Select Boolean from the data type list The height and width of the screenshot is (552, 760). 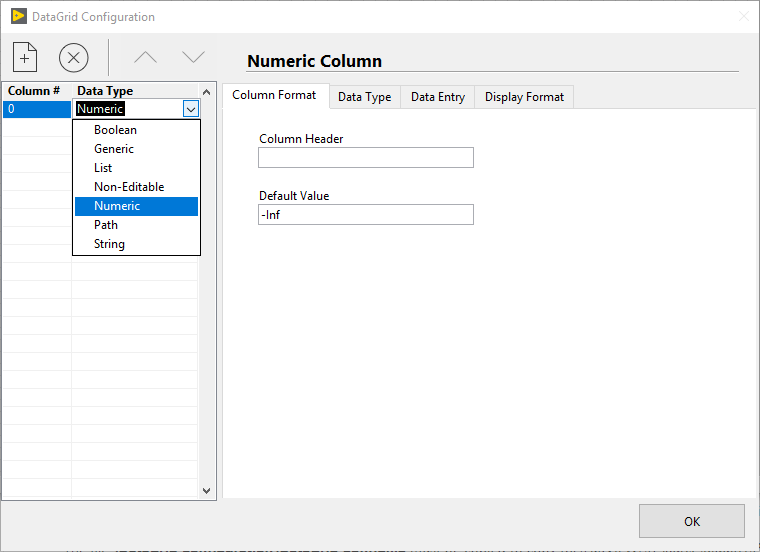click(115, 130)
